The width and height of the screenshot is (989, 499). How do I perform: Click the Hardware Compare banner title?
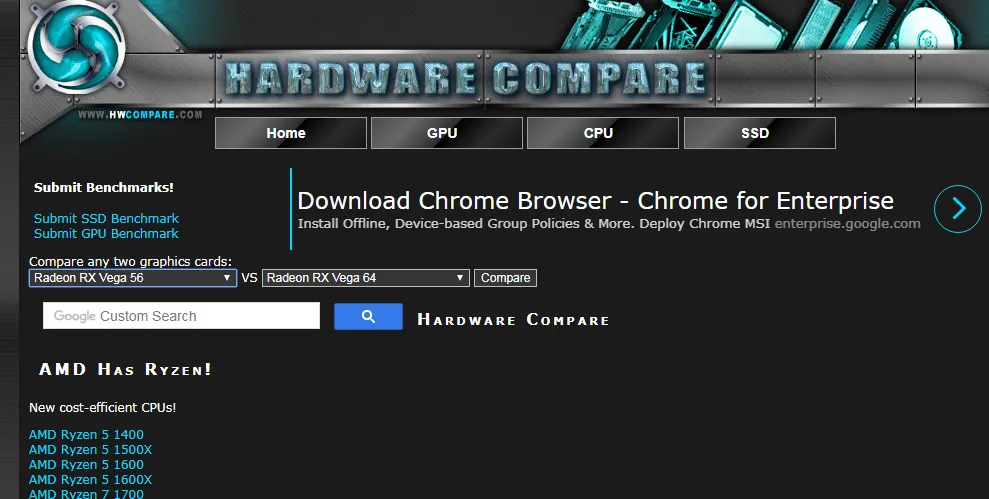coord(465,79)
